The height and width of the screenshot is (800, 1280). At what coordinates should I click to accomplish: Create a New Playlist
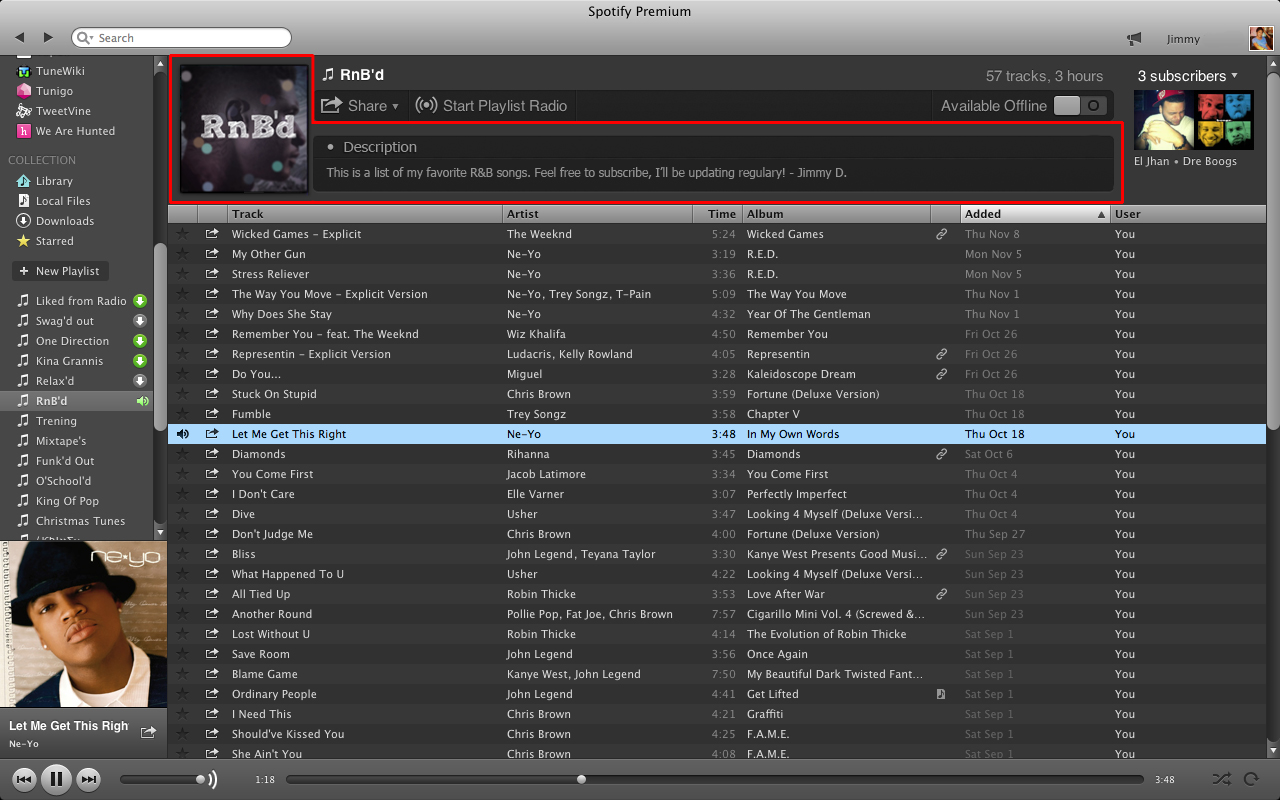tap(59, 271)
